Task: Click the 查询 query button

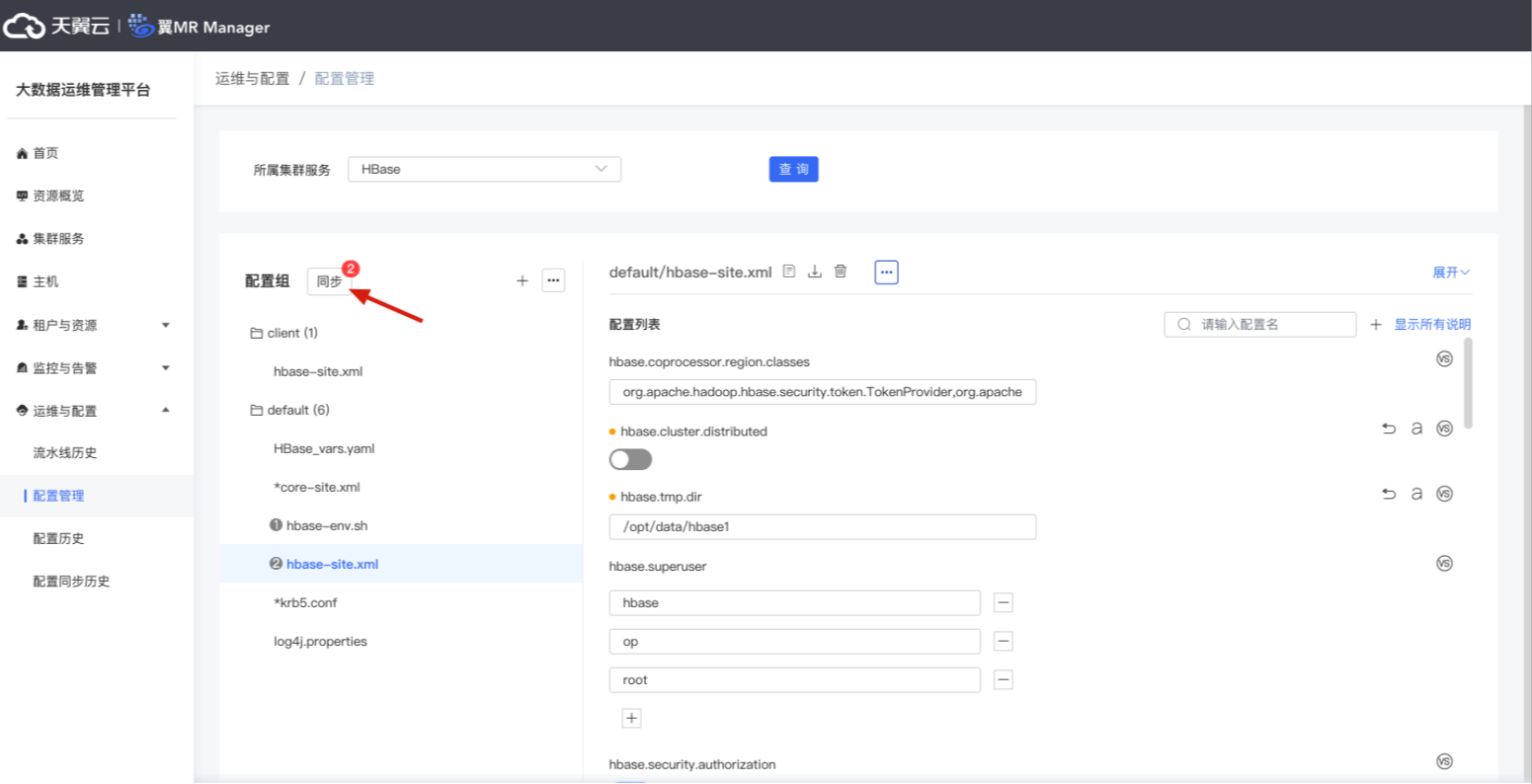Action: tap(793, 169)
